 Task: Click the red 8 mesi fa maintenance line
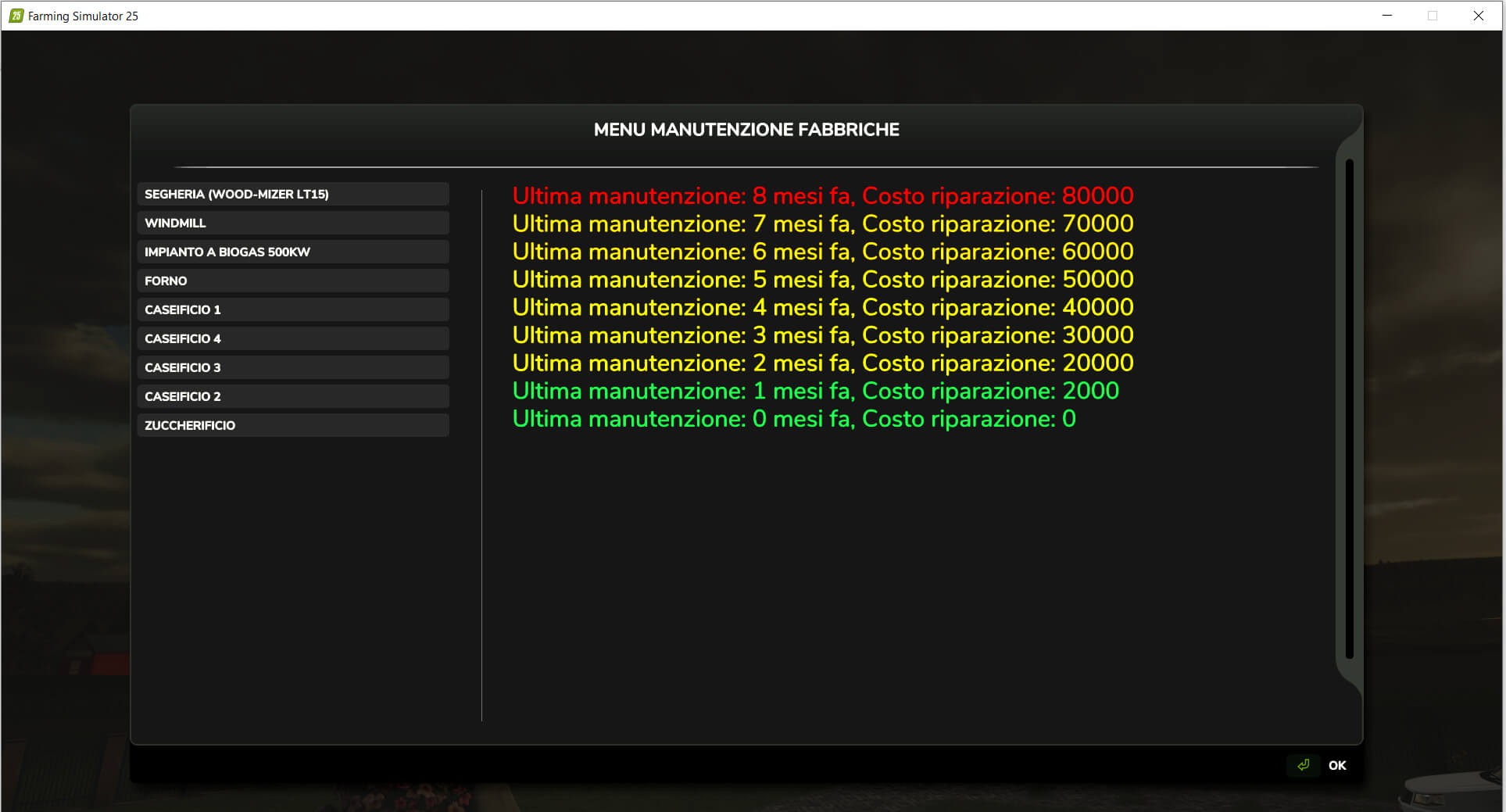(822, 195)
